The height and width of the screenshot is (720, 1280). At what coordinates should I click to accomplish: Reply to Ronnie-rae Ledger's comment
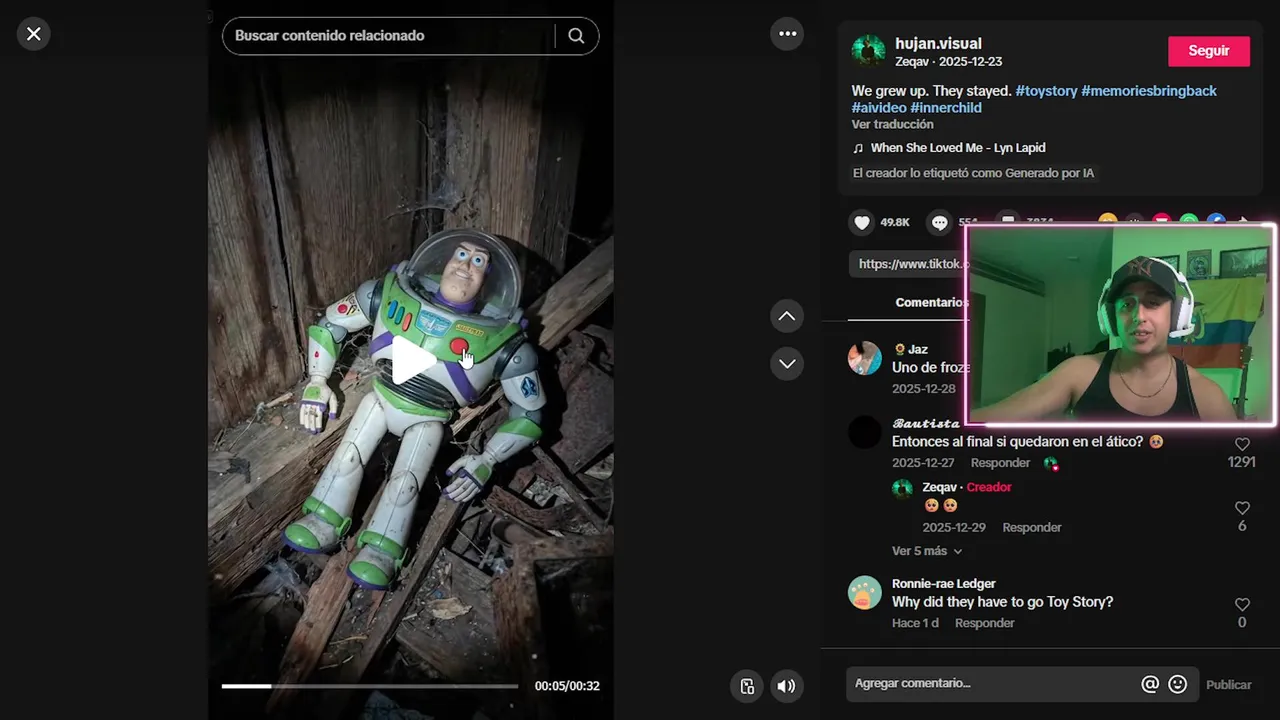[x=984, y=623]
